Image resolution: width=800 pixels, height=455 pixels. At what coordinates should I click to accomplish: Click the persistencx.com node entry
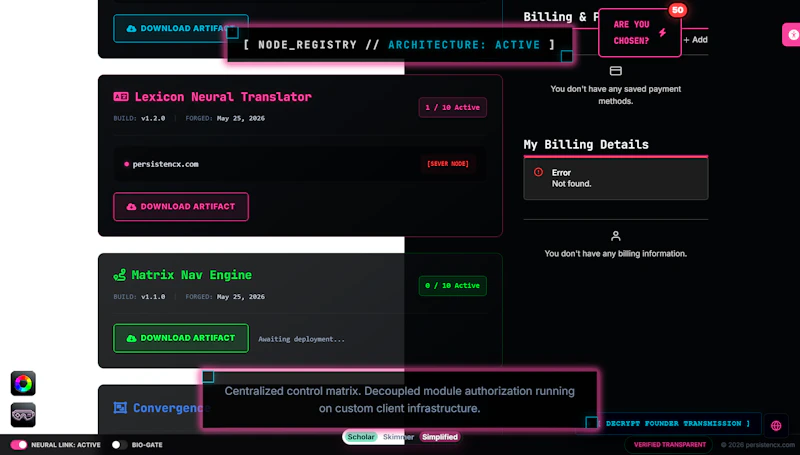click(x=300, y=164)
